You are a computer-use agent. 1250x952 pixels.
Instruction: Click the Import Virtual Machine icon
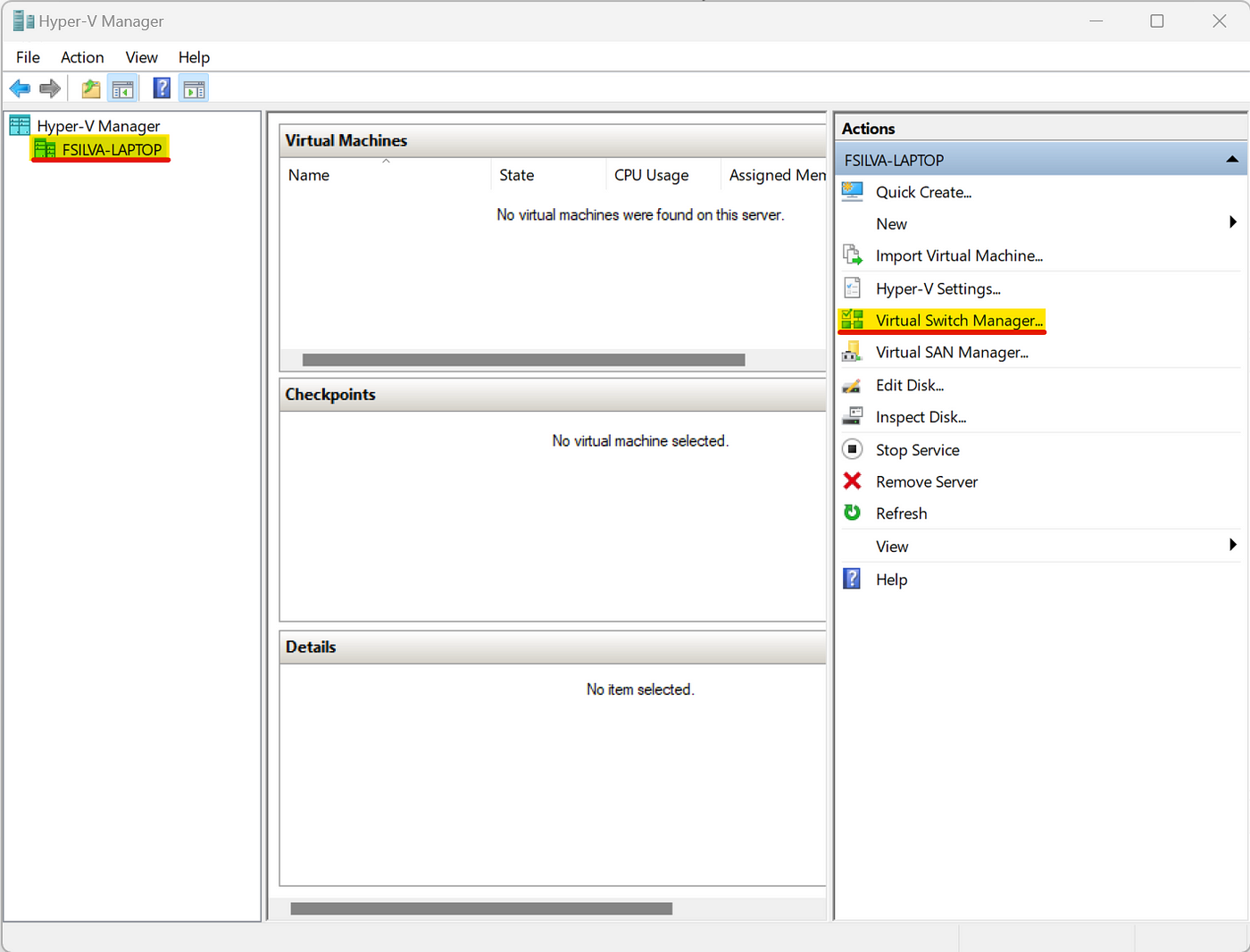click(853, 255)
